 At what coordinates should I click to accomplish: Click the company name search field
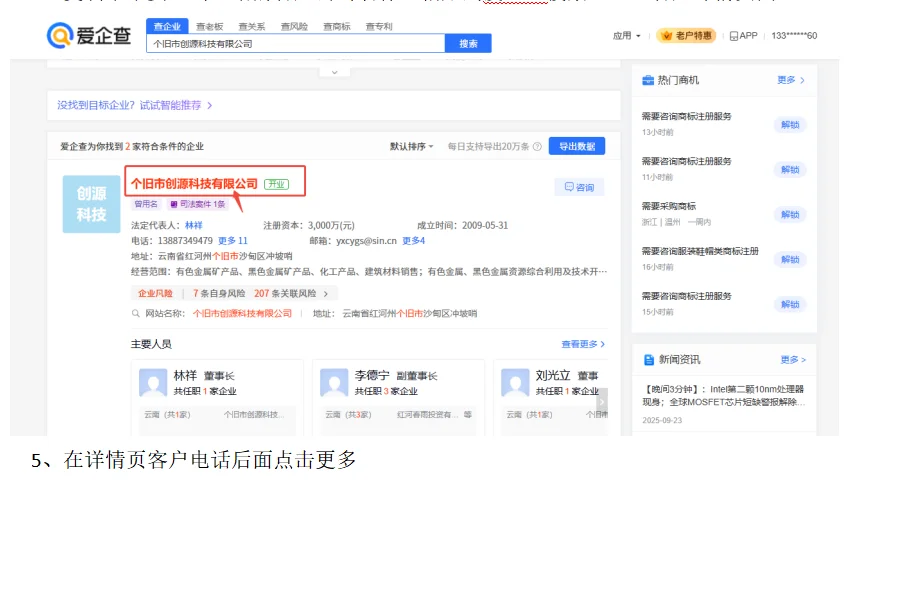(x=296, y=44)
